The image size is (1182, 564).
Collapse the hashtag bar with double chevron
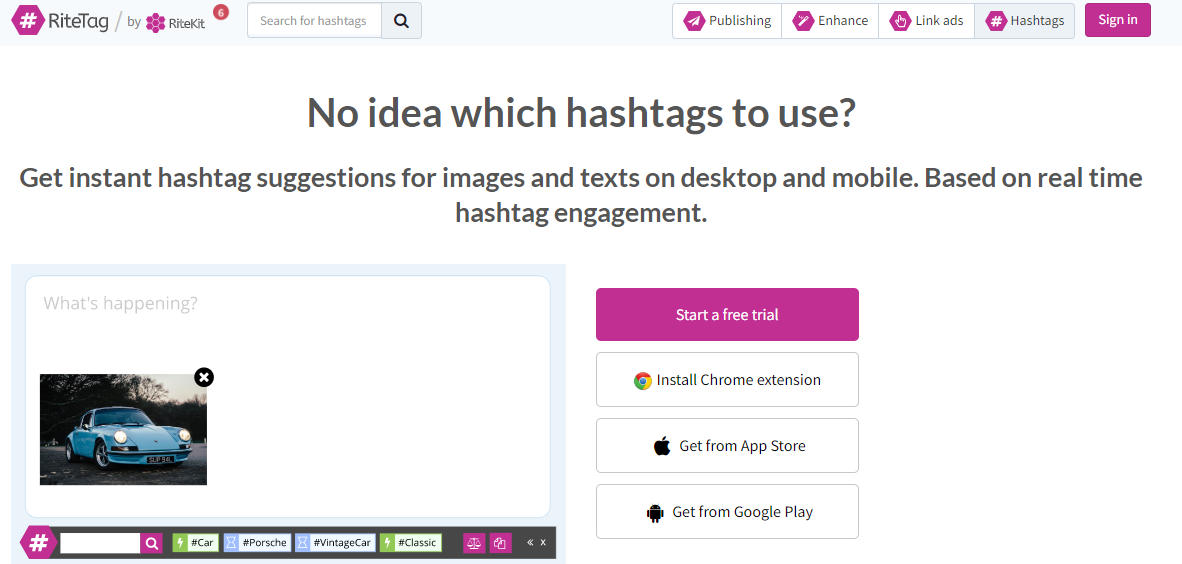pyautogui.click(x=530, y=542)
